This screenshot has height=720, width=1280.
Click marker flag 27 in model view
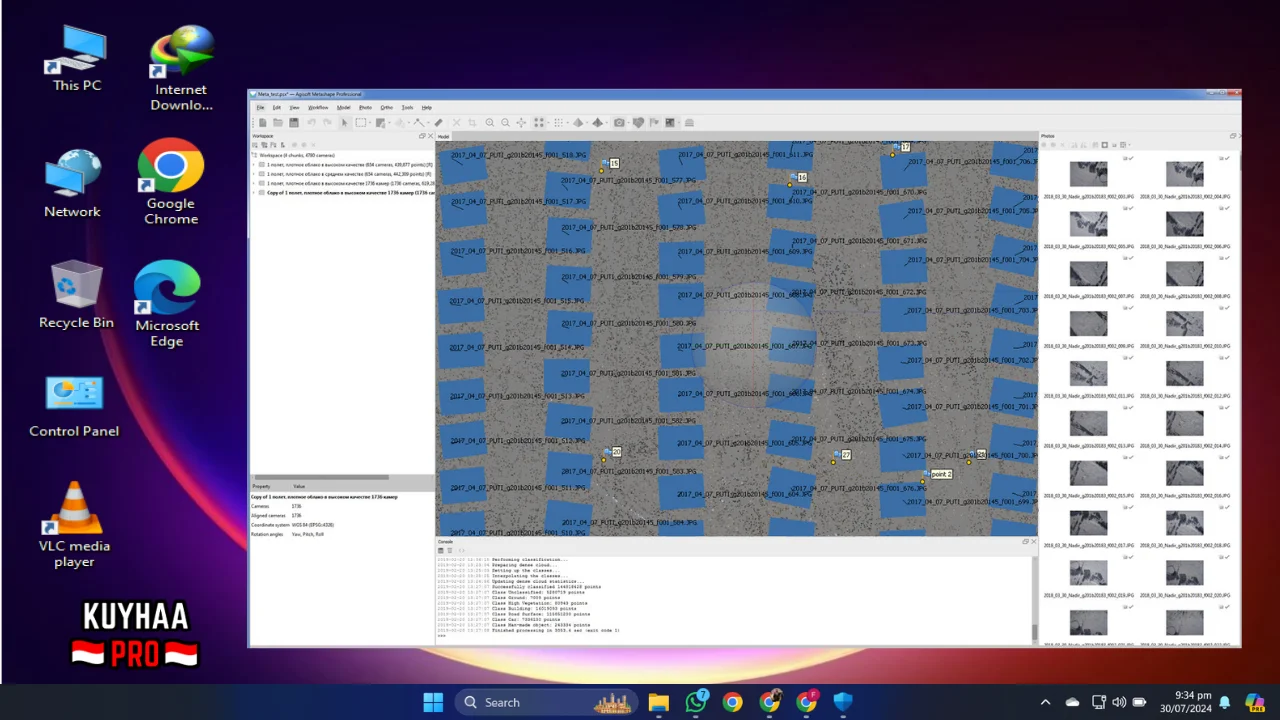point(845,455)
